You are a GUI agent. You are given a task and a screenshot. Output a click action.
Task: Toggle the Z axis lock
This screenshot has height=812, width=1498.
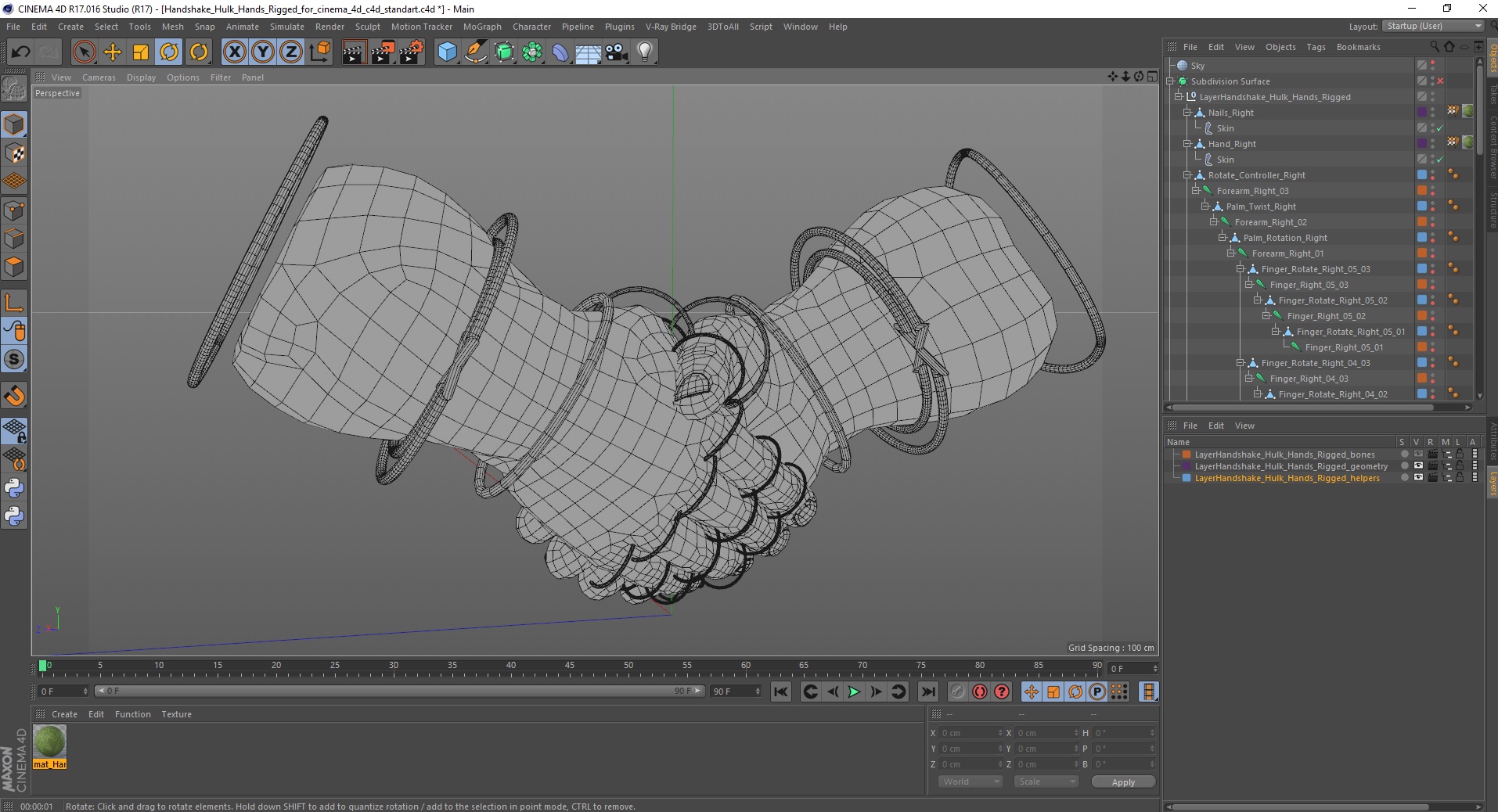(x=291, y=52)
